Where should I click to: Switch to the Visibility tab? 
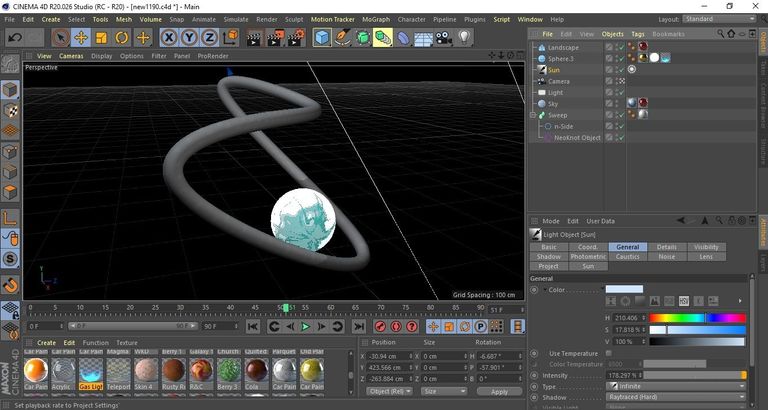coord(706,247)
